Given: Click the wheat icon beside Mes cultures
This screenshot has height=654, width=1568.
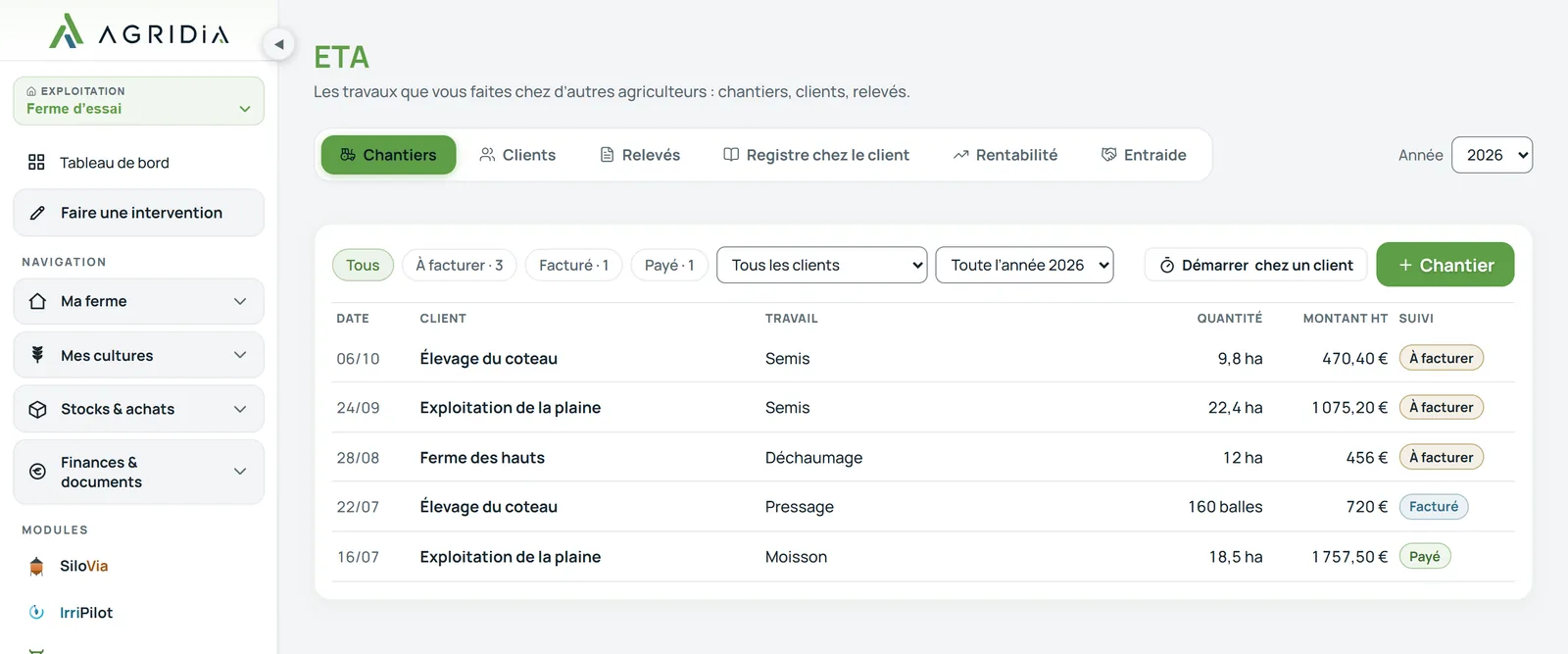Looking at the screenshot, I should tap(37, 355).
